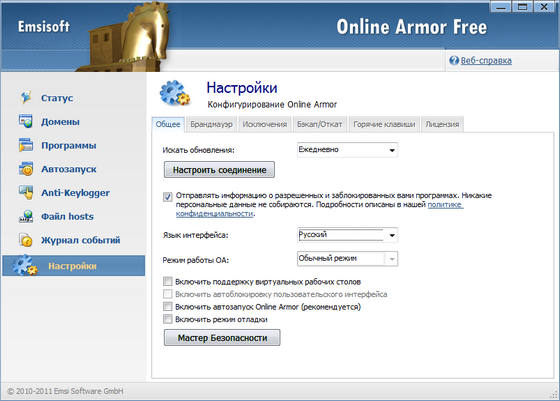Click the Emsisoft logo text
The image size is (560, 401).
[x=44, y=26]
